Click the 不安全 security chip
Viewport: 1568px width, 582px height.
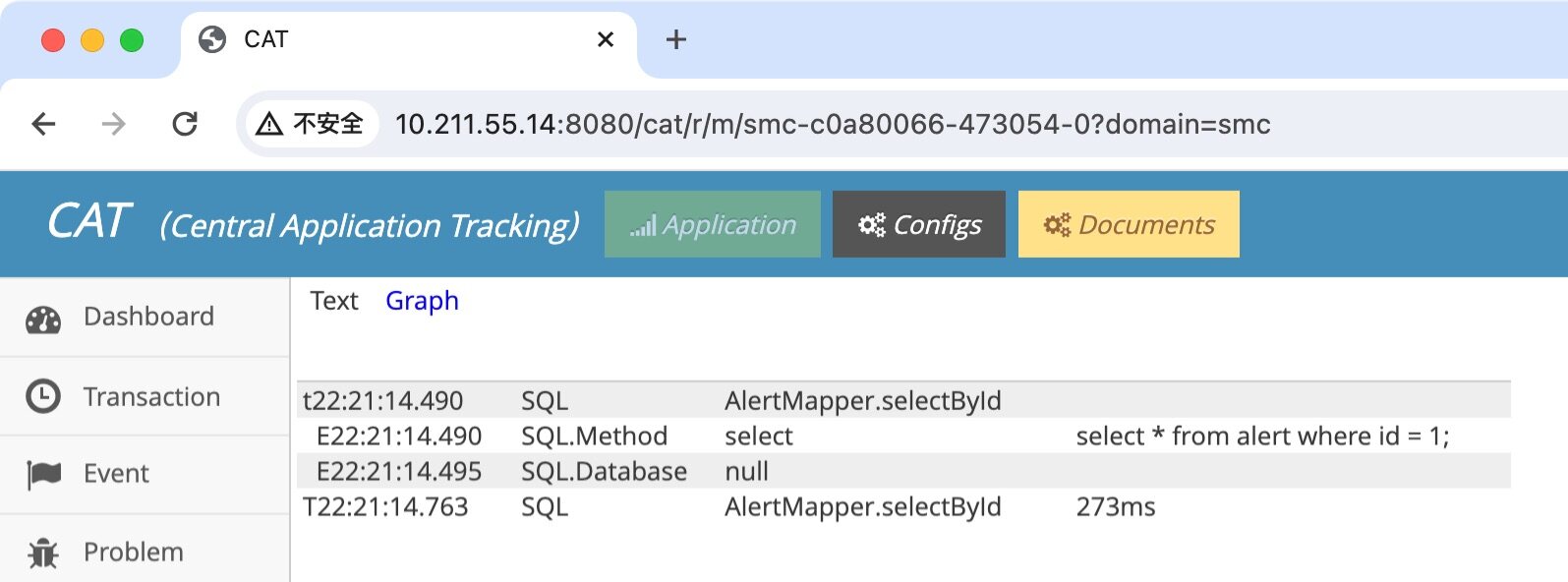(x=311, y=124)
